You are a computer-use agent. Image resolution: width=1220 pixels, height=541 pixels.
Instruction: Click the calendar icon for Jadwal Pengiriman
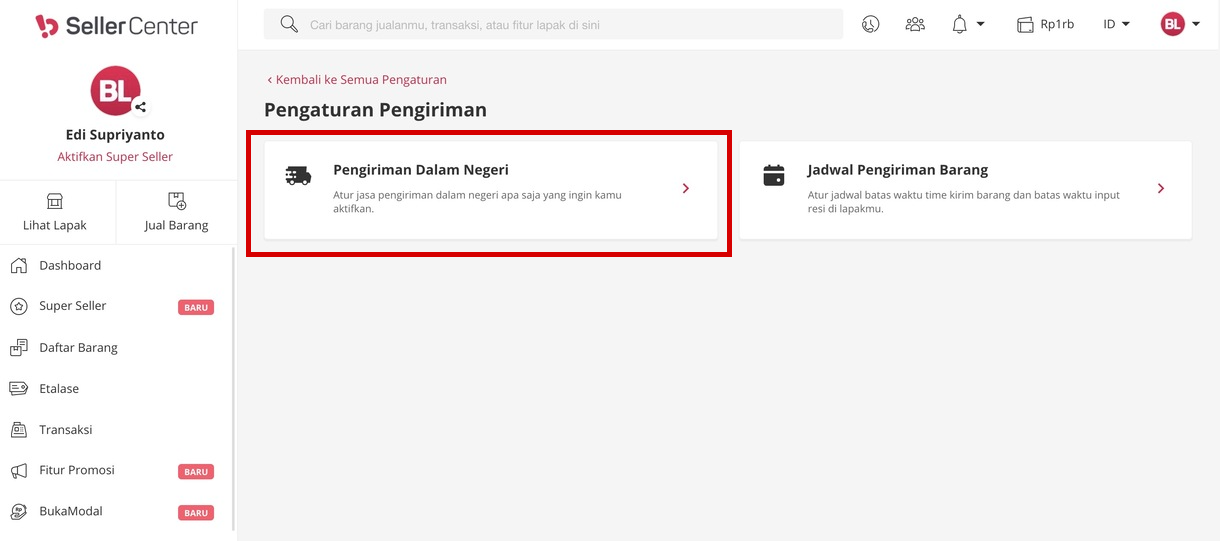pos(774,175)
